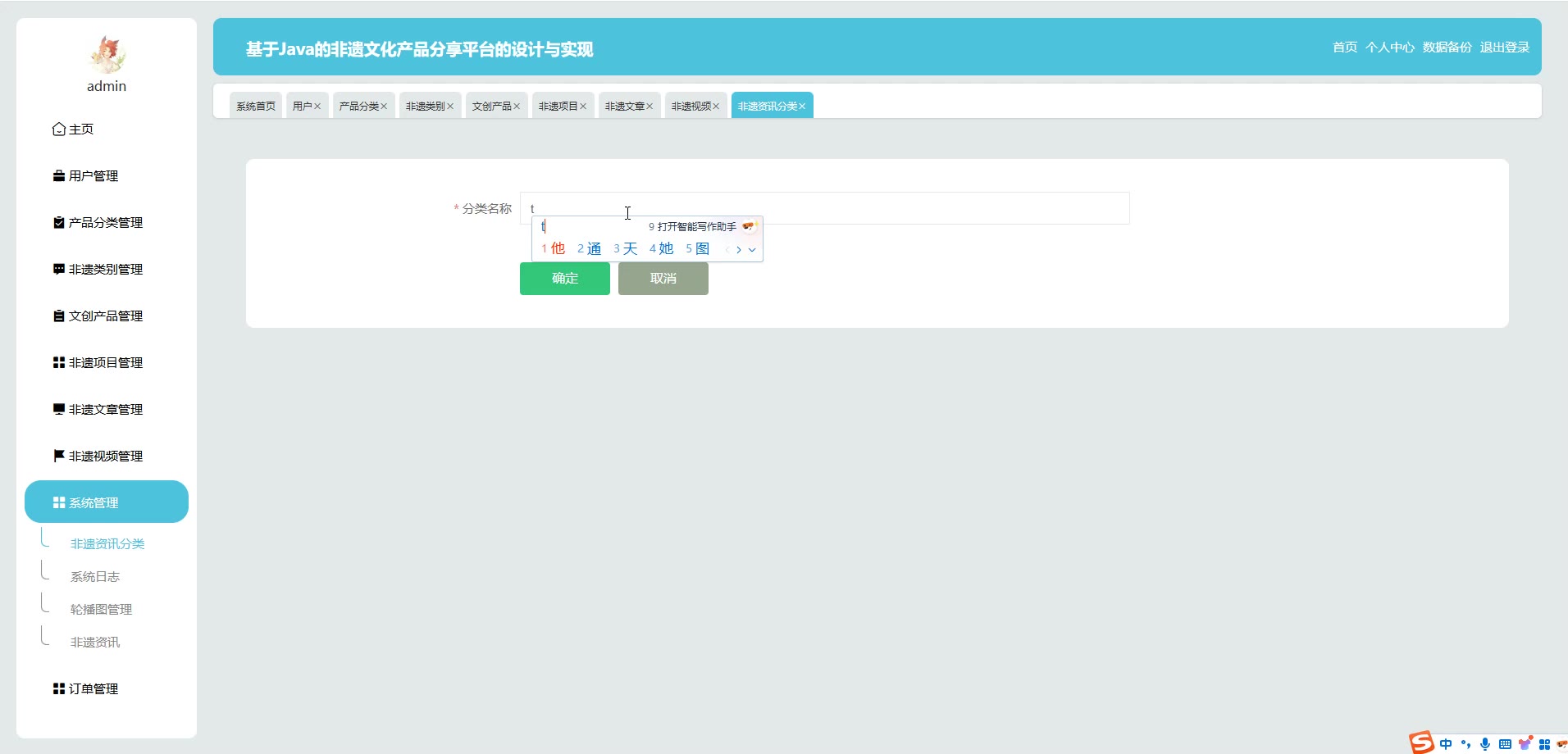Open the 系统日志 submenu item
This screenshot has height=754, width=1568.
(95, 577)
